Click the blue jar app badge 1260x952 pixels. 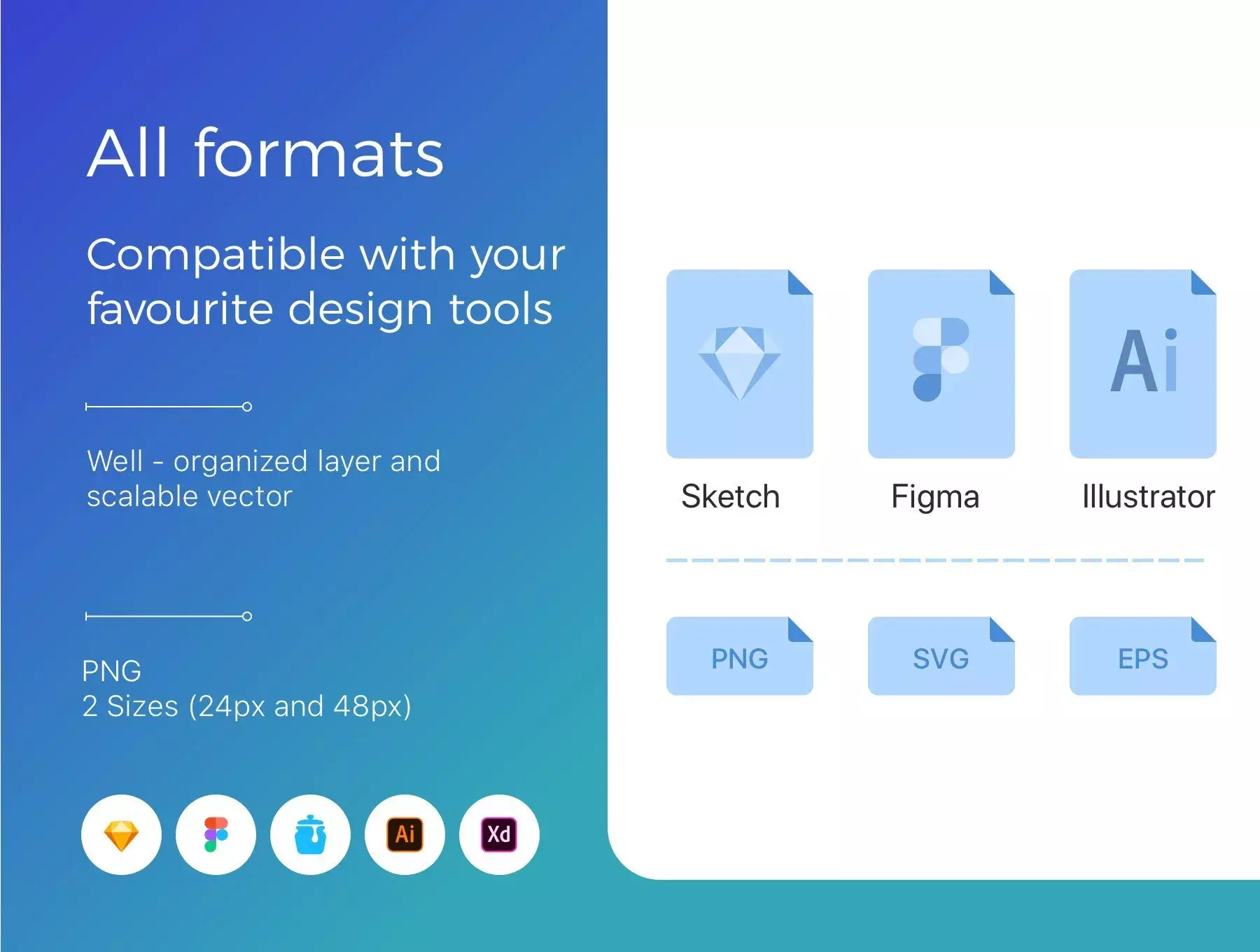pos(310,834)
